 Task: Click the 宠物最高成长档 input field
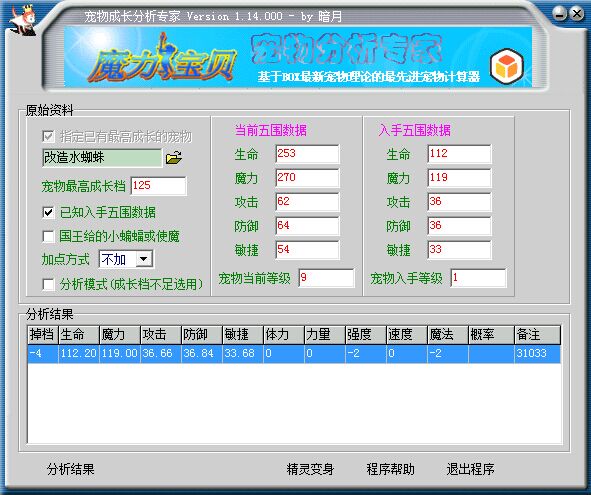click(x=158, y=185)
